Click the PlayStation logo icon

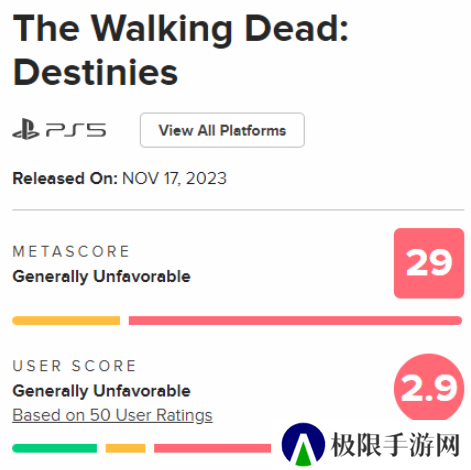(x=26, y=129)
